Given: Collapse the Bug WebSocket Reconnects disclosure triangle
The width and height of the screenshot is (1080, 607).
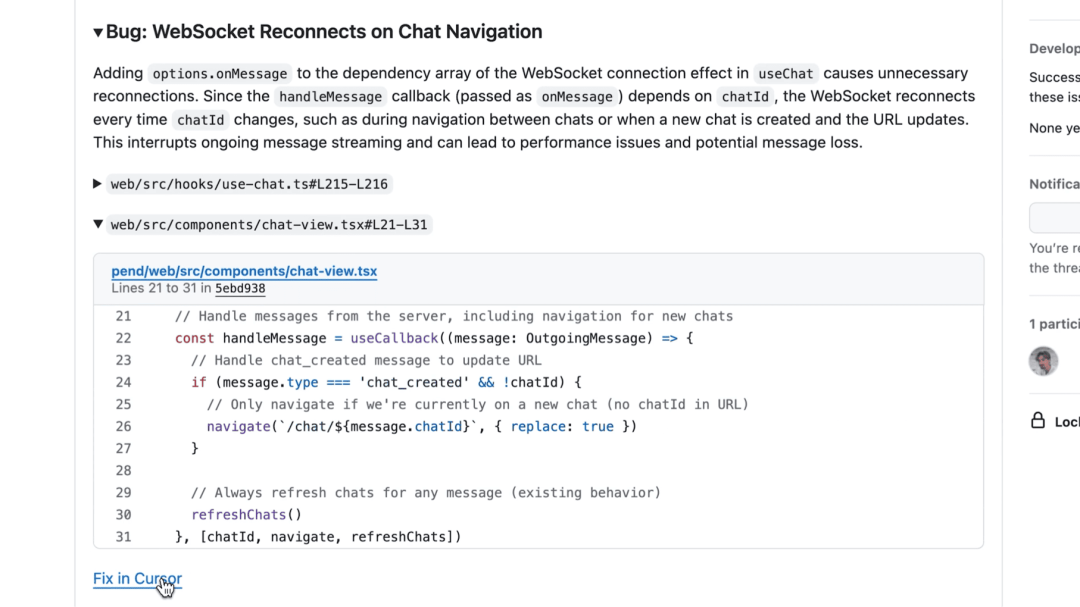Looking at the screenshot, I should coord(98,32).
